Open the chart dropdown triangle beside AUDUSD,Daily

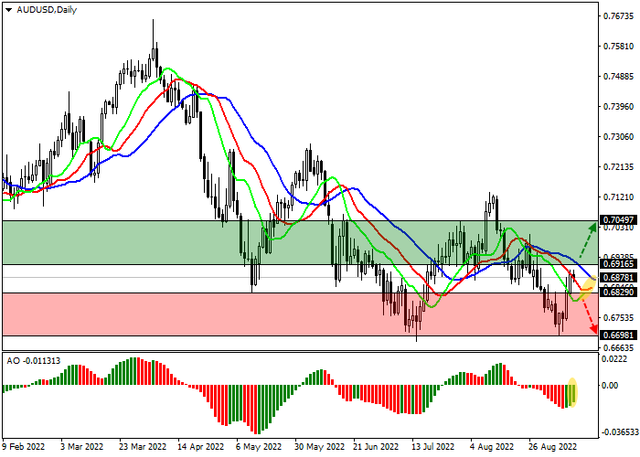(9, 10)
